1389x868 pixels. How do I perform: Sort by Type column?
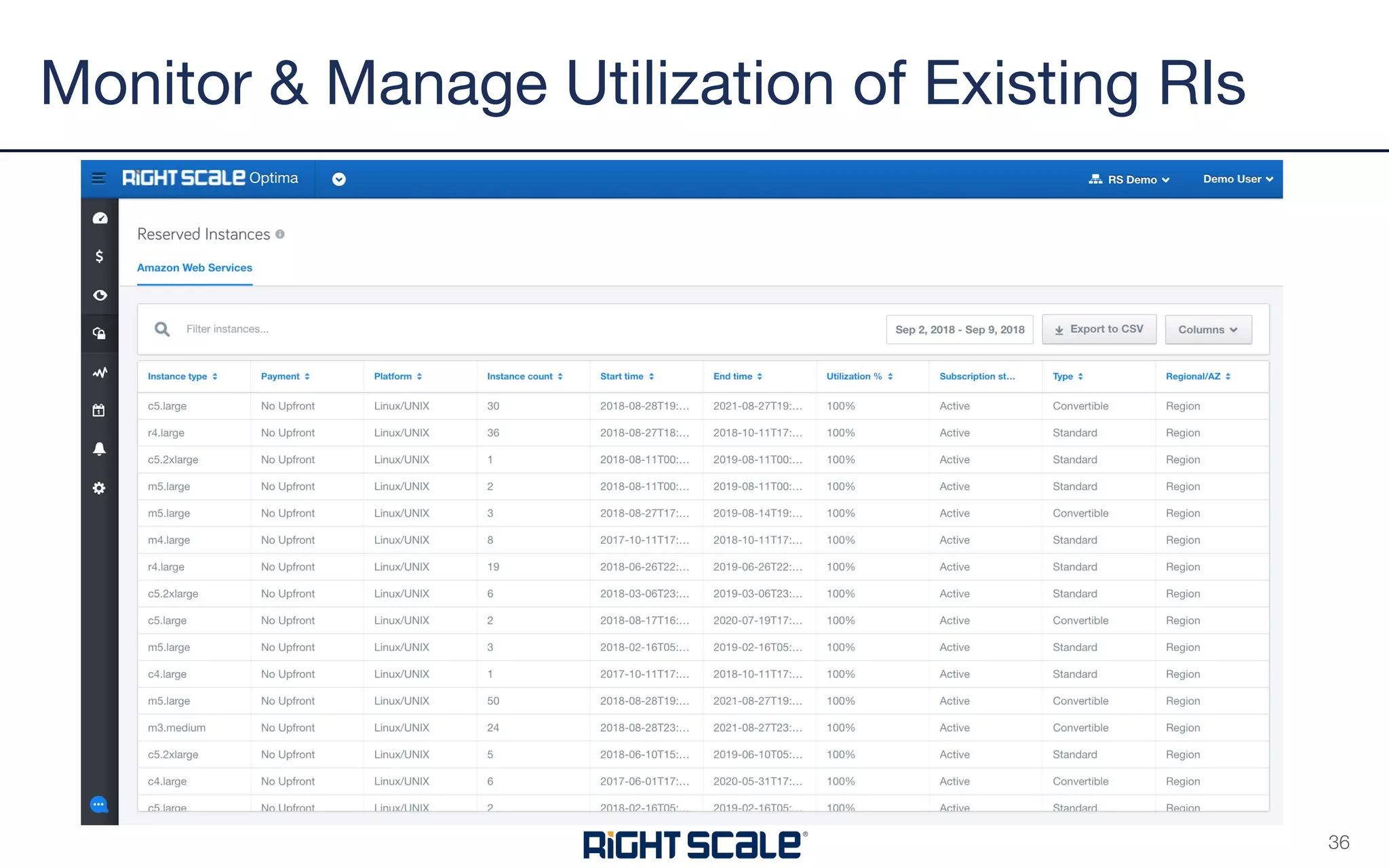pyautogui.click(x=1068, y=376)
